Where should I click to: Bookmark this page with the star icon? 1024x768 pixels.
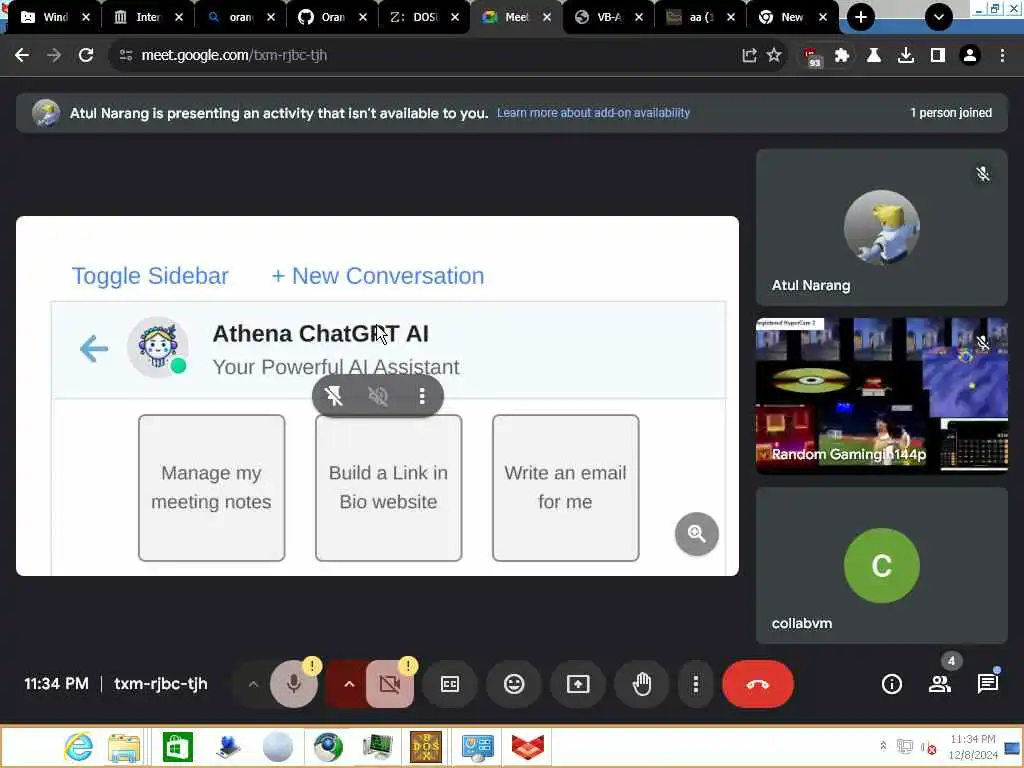click(774, 55)
